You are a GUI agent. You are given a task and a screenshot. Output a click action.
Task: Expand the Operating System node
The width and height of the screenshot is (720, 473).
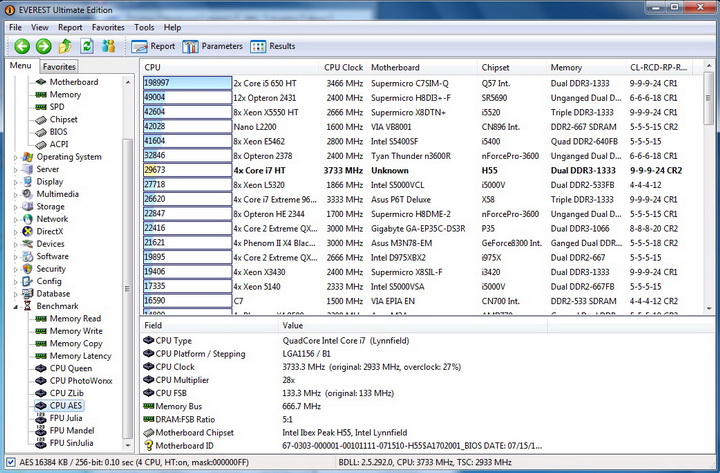click(16, 158)
